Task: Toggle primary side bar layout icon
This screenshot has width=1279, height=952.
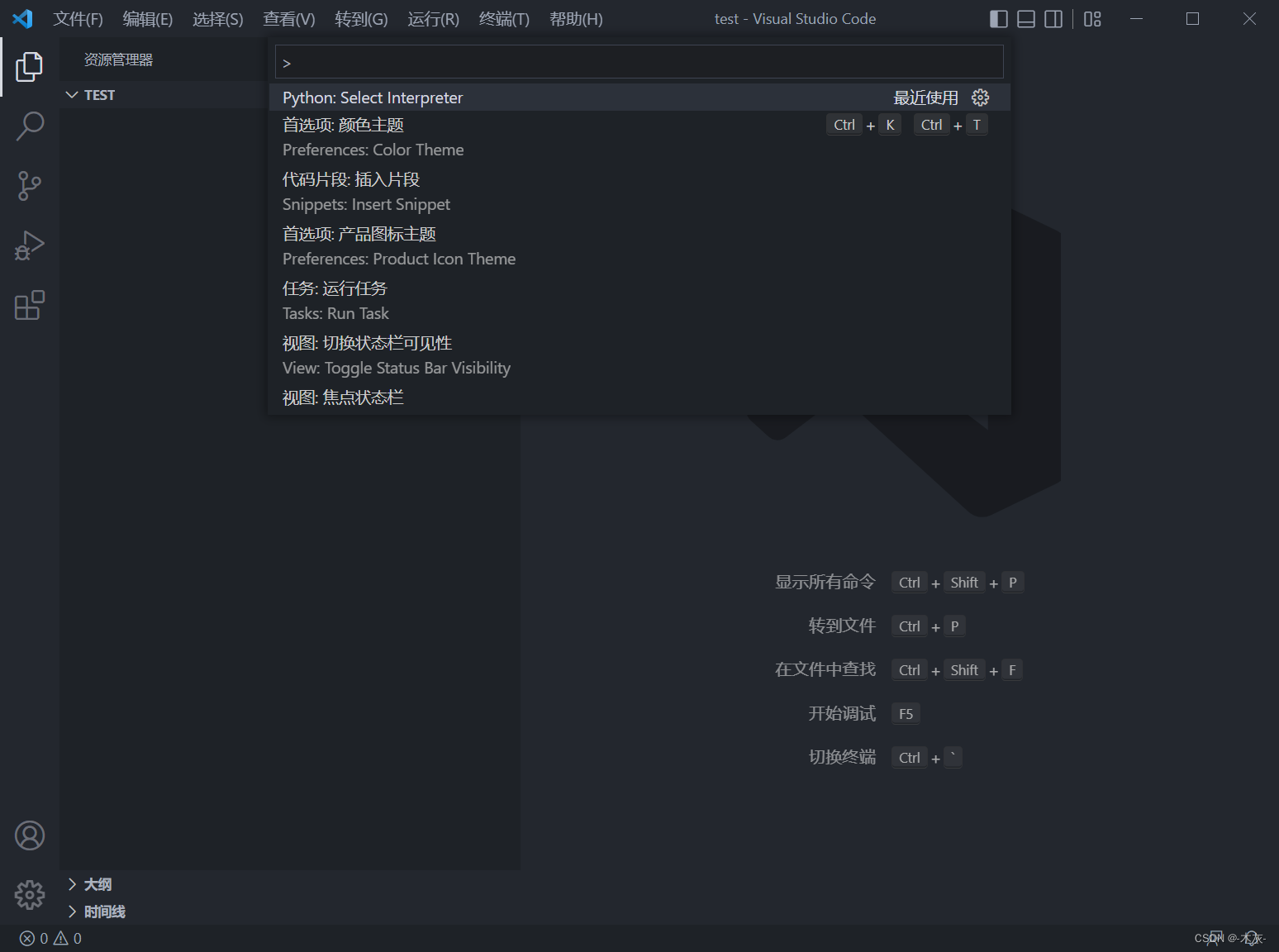Action: tap(999, 19)
